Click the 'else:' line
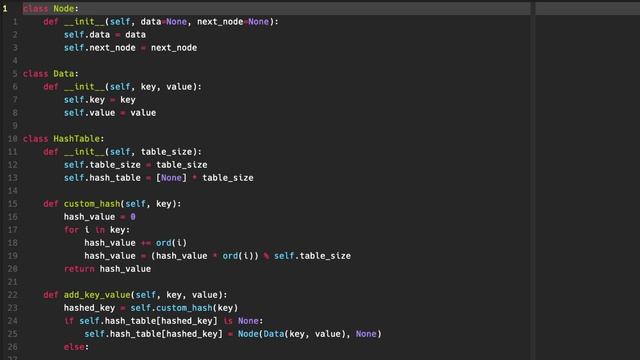 coord(76,347)
